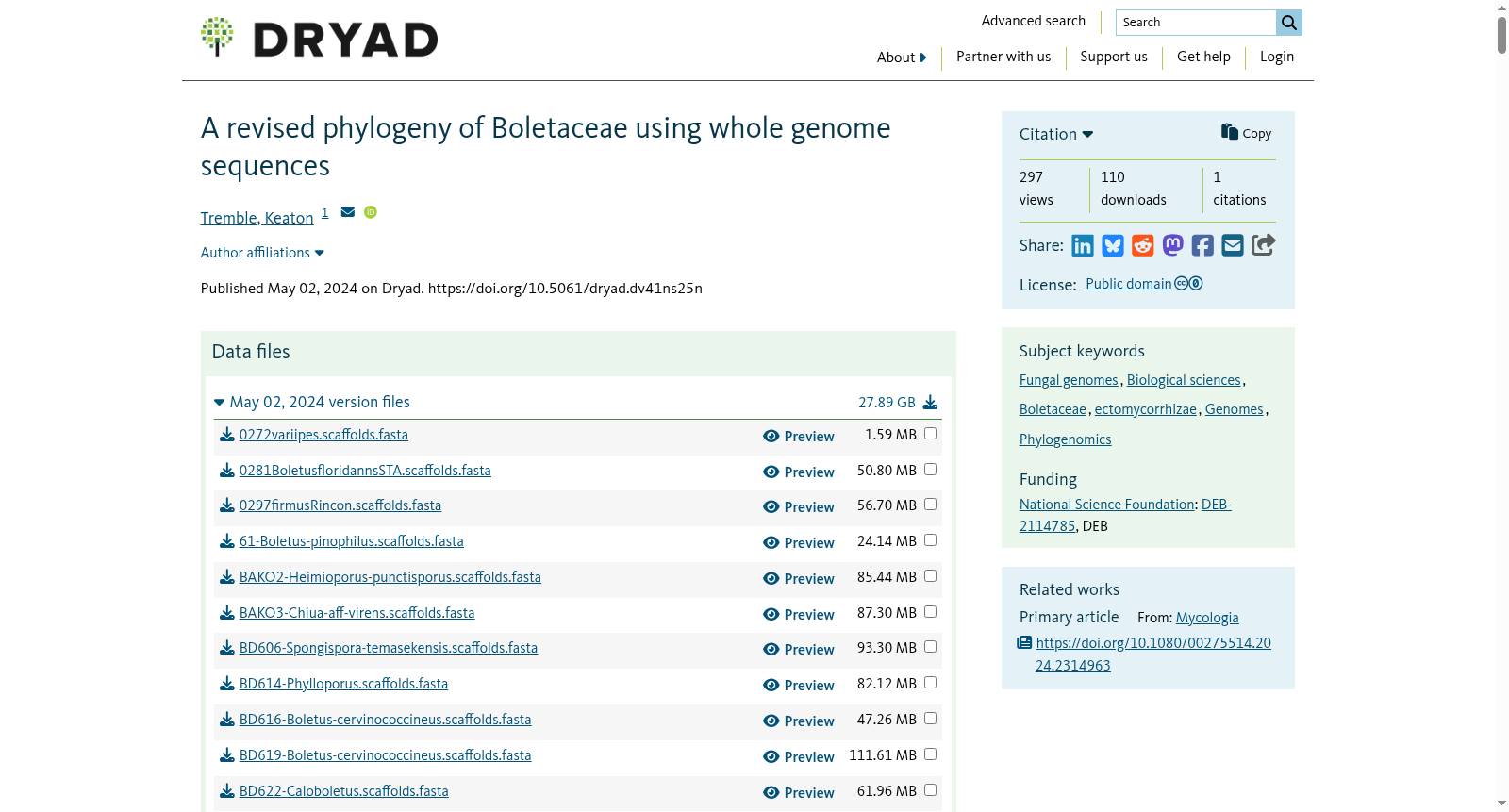1509x812 pixels.
Task: Open the About menu
Action: tap(902, 58)
